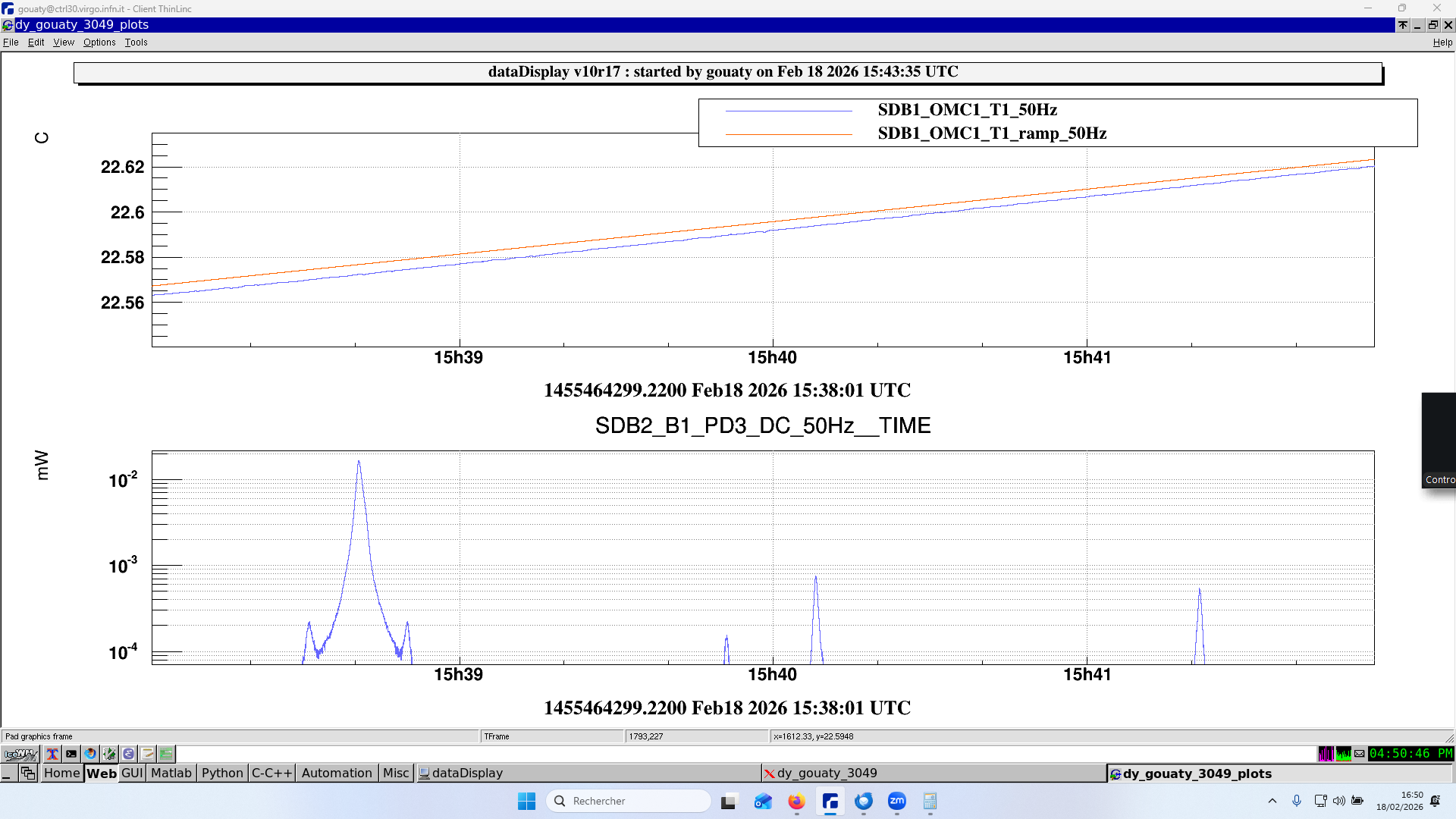1456x819 pixels.
Task: Open the Options menu dropdown
Action: pyautogui.click(x=99, y=42)
